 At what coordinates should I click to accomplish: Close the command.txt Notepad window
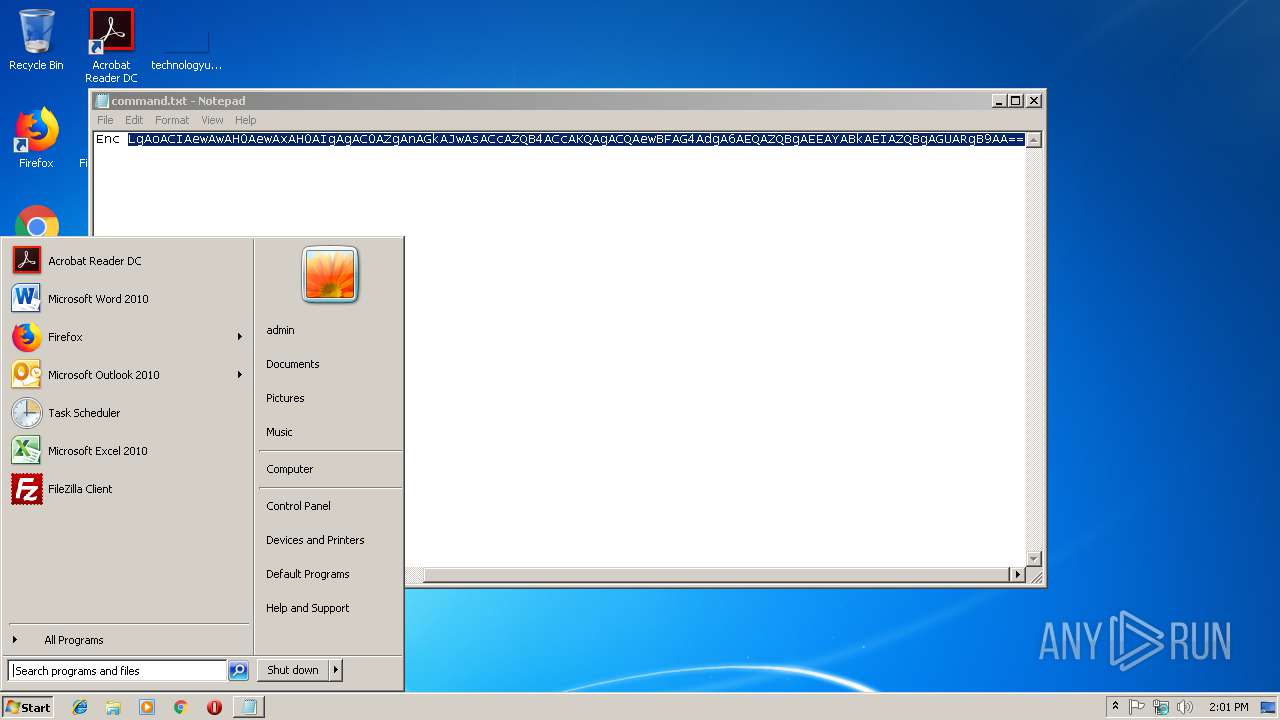tap(1034, 101)
